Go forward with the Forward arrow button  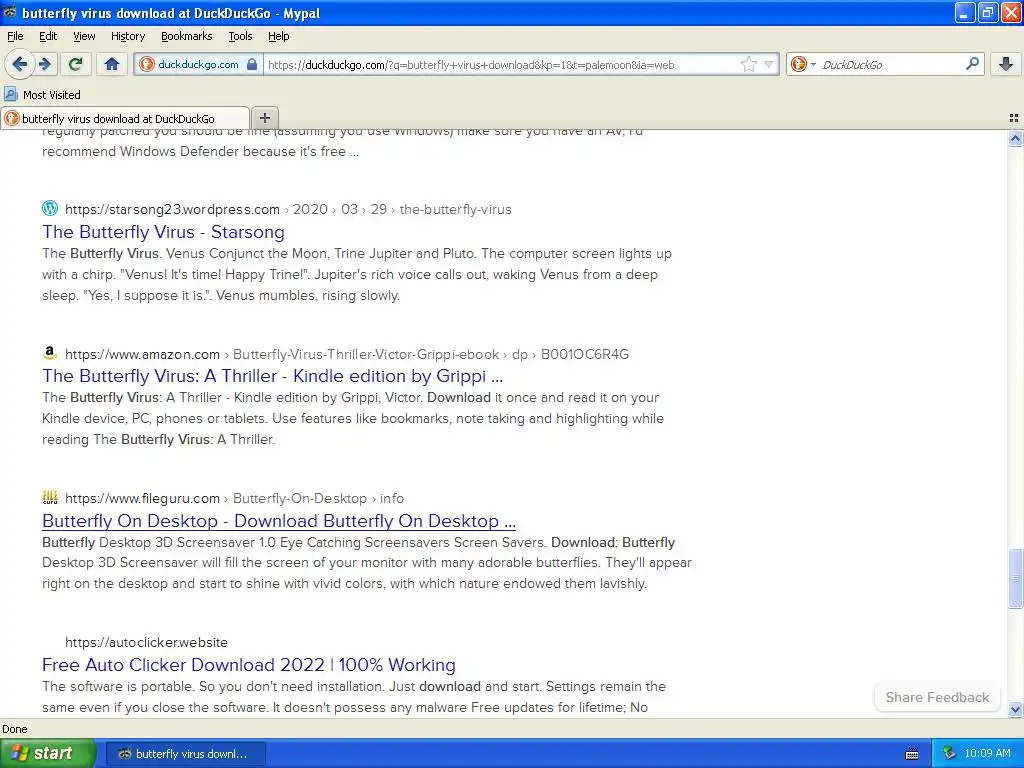coord(44,64)
